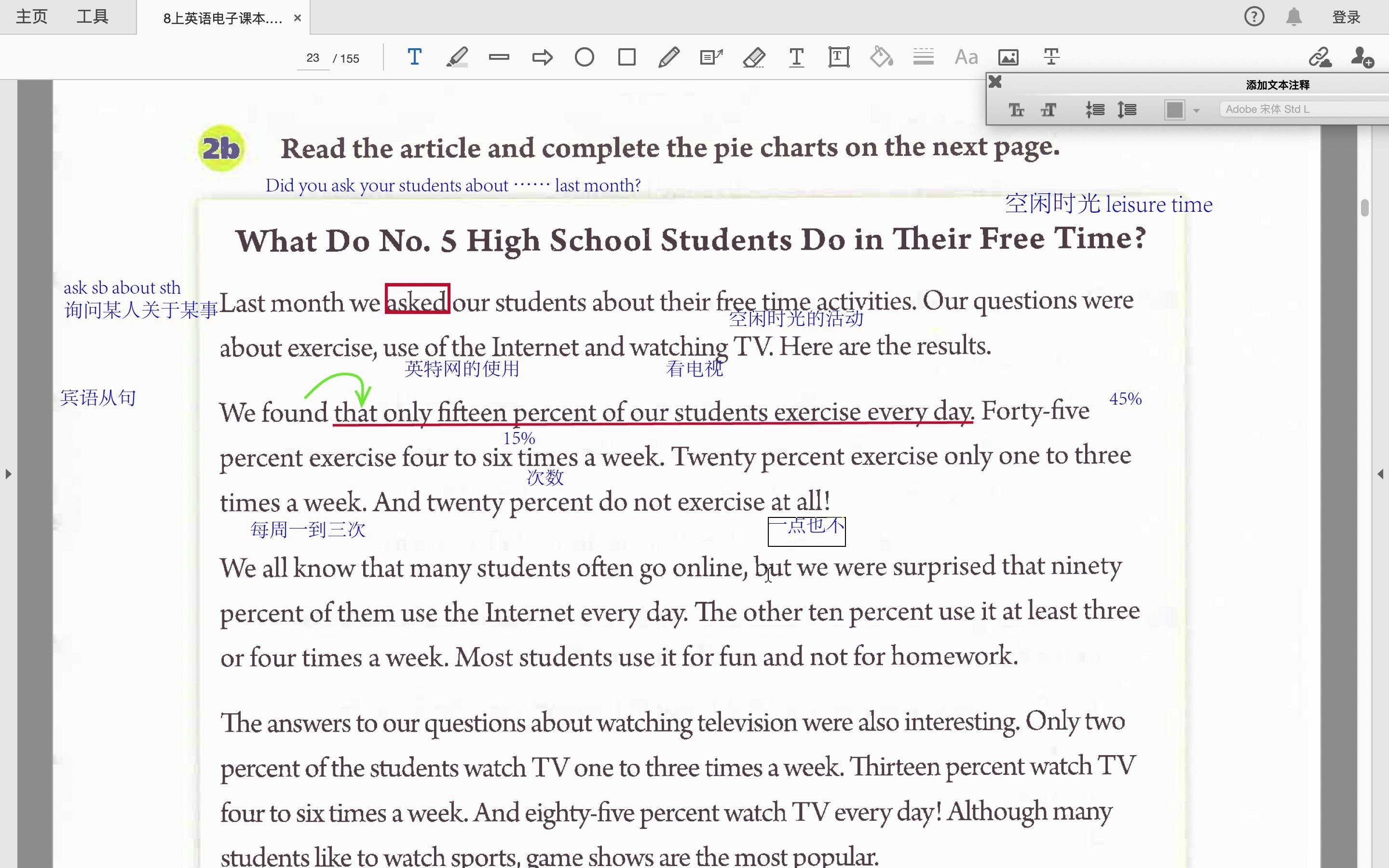Decrease text size in annotation panel
This screenshot has height=868, width=1389.
[1017, 109]
